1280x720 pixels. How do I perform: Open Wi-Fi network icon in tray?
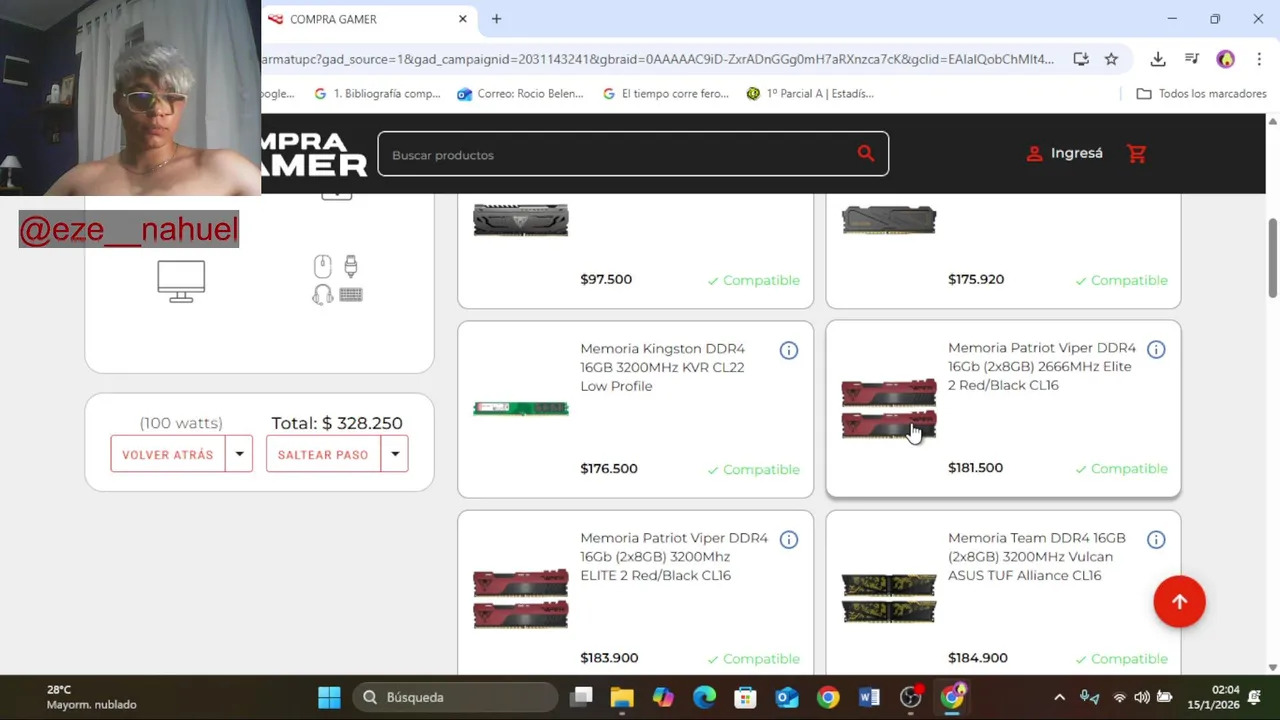coord(1119,697)
